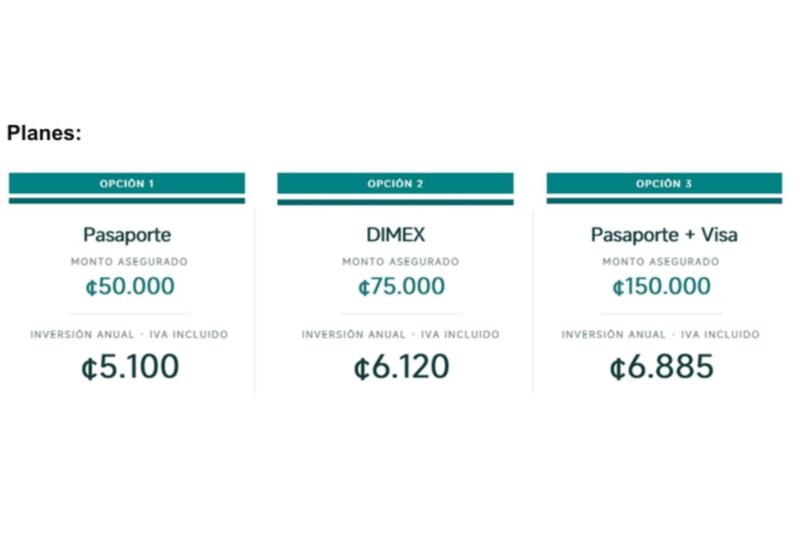
Task: Click the DIMEX plan title
Action: [395, 235]
